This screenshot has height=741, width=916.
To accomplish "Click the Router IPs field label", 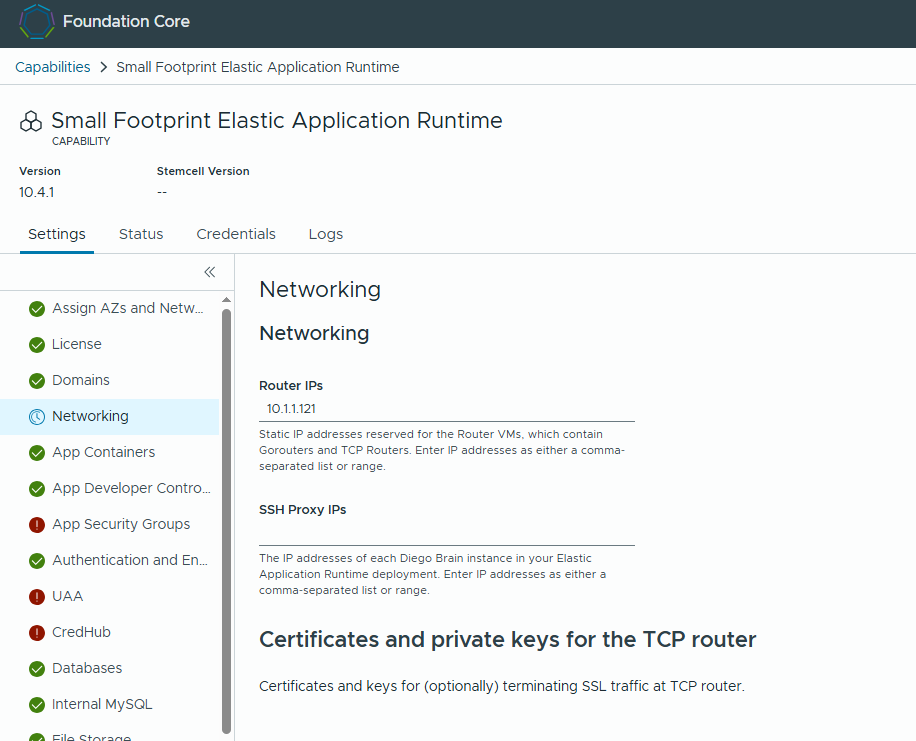I will [x=291, y=386].
